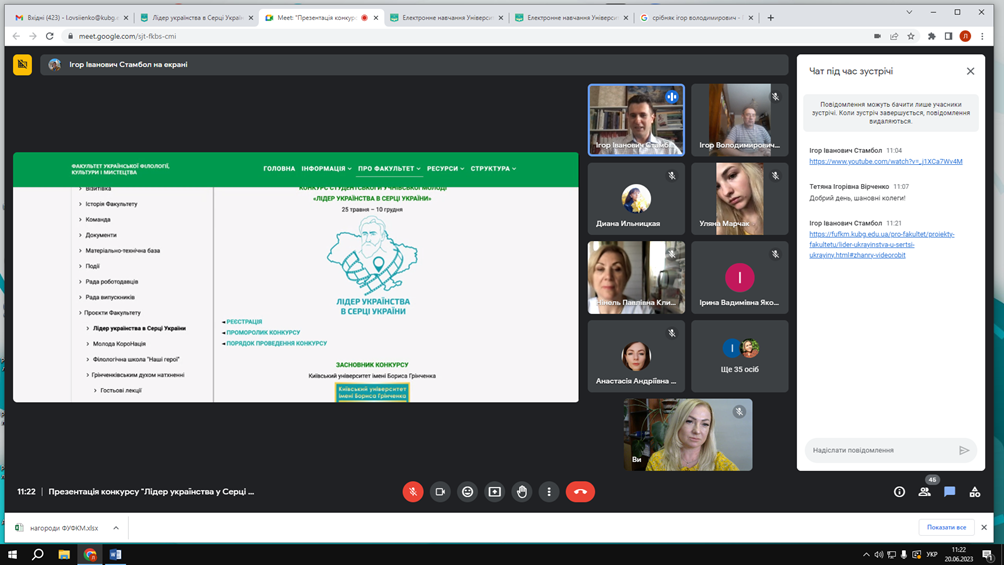Click the send message arrow icon
Screen dimensions: 1004x565
click(x=964, y=450)
